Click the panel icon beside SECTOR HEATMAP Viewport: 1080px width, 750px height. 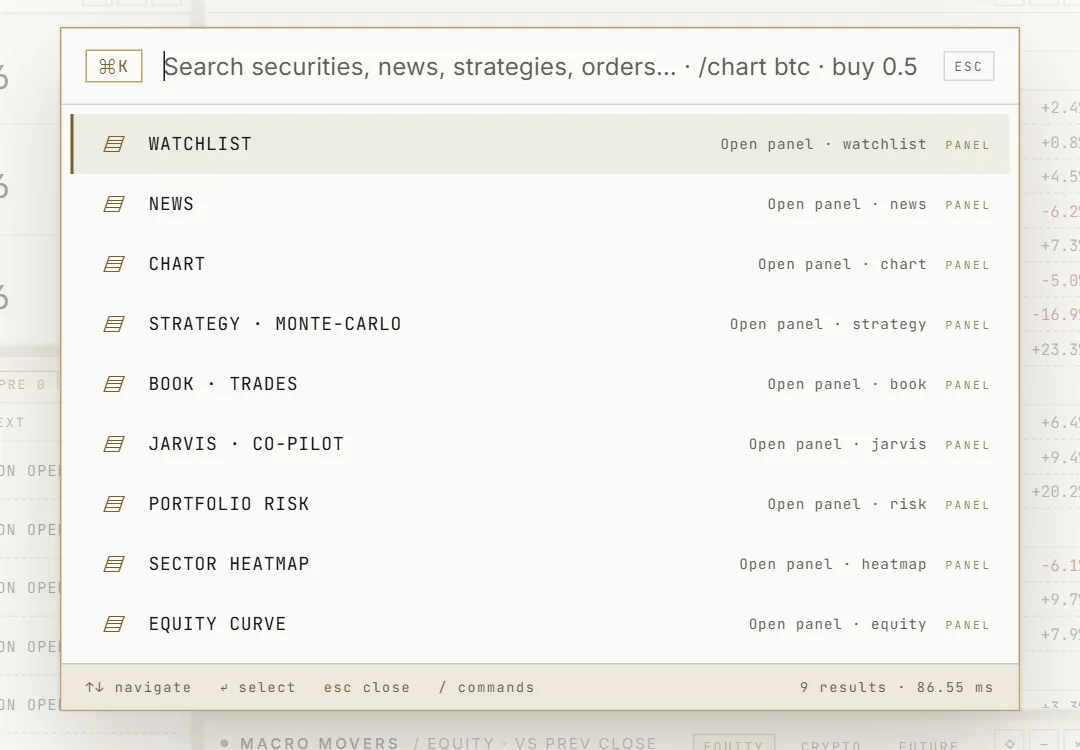(114, 564)
